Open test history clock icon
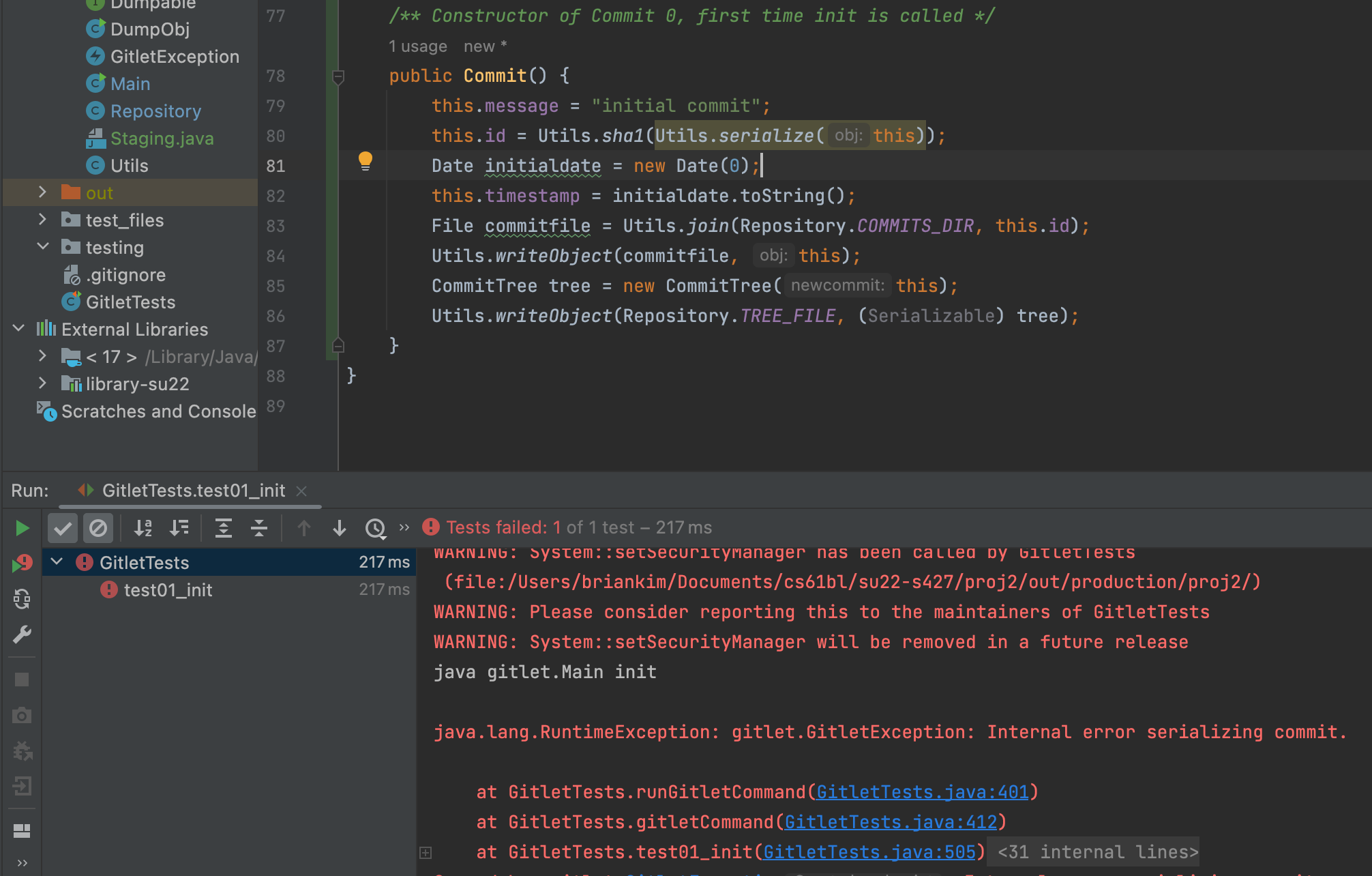1372x876 pixels. pos(375,528)
